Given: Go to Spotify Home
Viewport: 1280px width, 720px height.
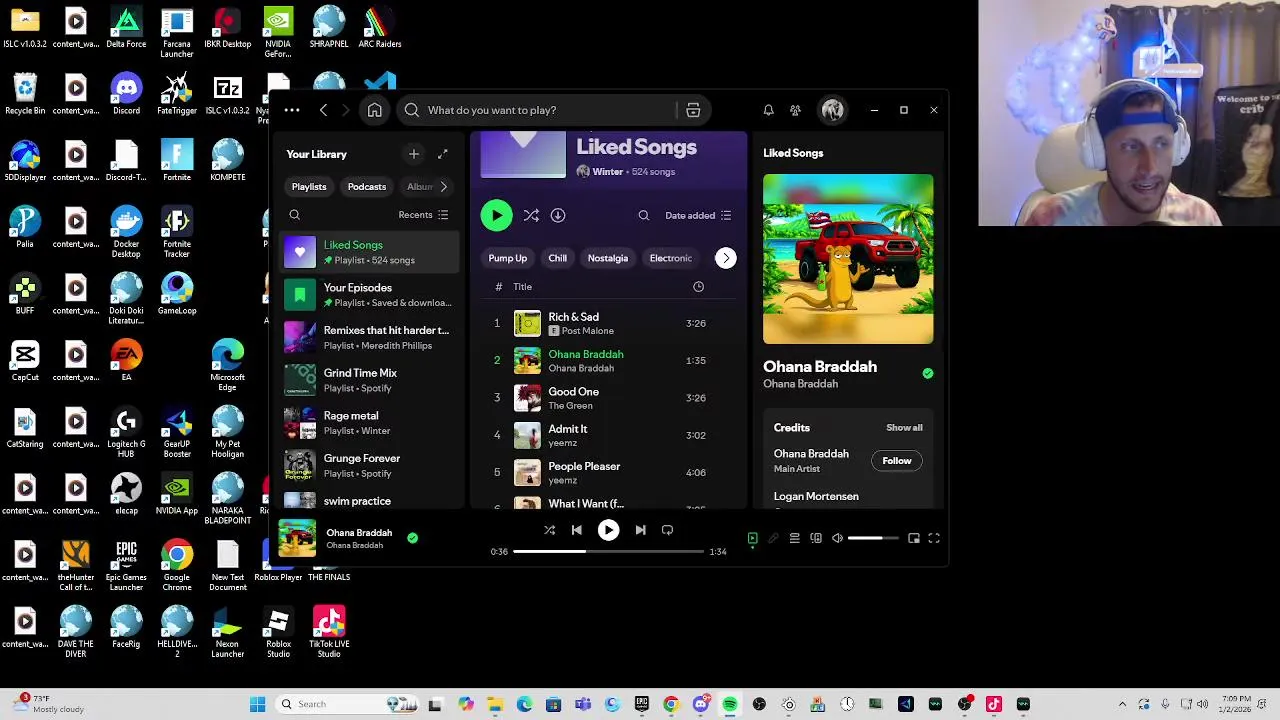Looking at the screenshot, I should [374, 110].
